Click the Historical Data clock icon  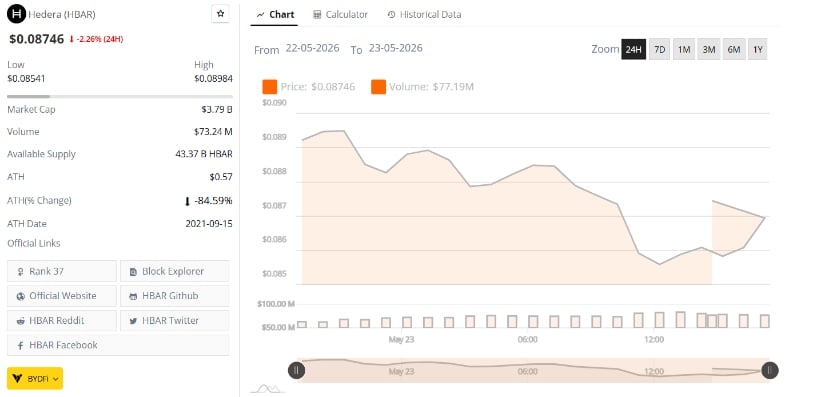click(391, 15)
